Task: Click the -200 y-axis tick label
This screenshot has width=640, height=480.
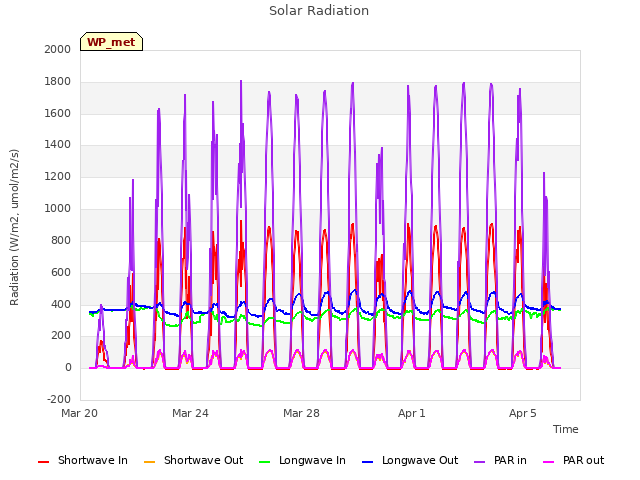Action: [x=59, y=399]
